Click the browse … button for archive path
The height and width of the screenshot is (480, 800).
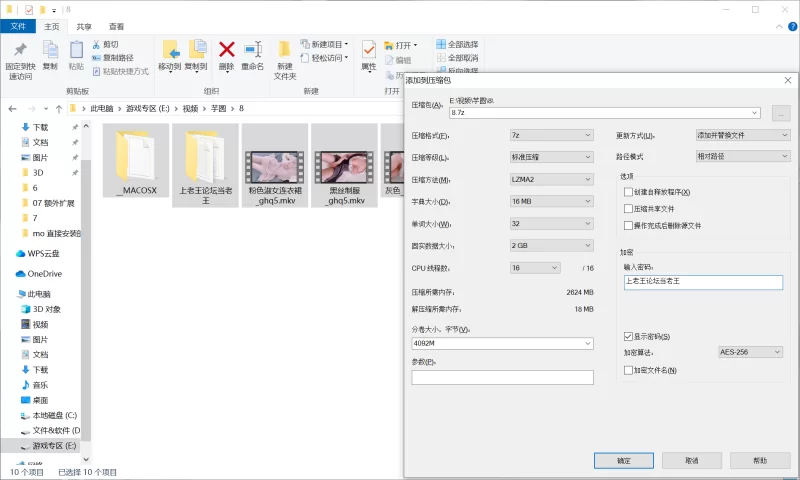click(x=781, y=113)
